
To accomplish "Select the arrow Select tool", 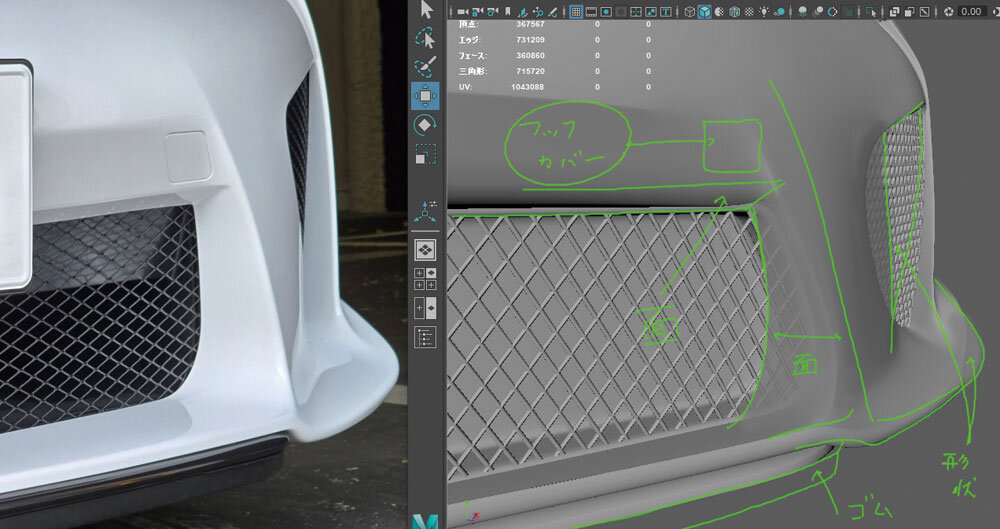I will coord(426,10).
